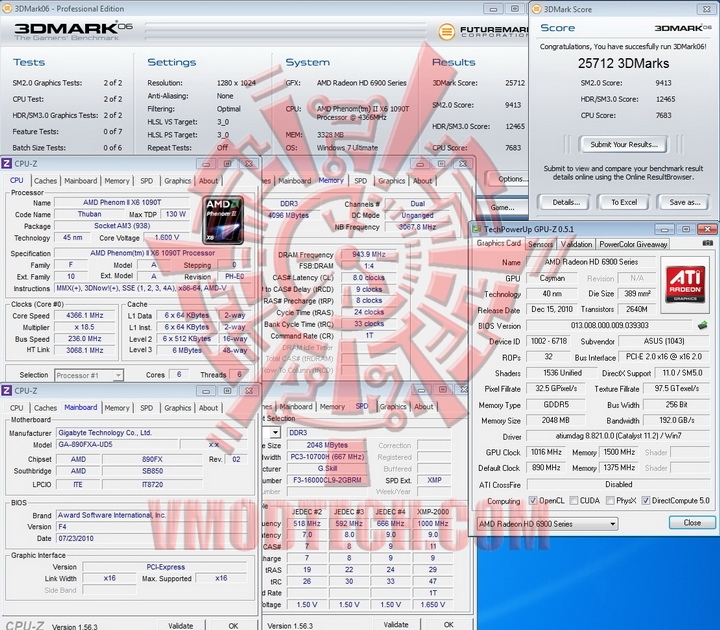The height and width of the screenshot is (630, 720).
Task: Click the Shaders 1536 Unified field
Action: pyautogui.click(x=562, y=373)
